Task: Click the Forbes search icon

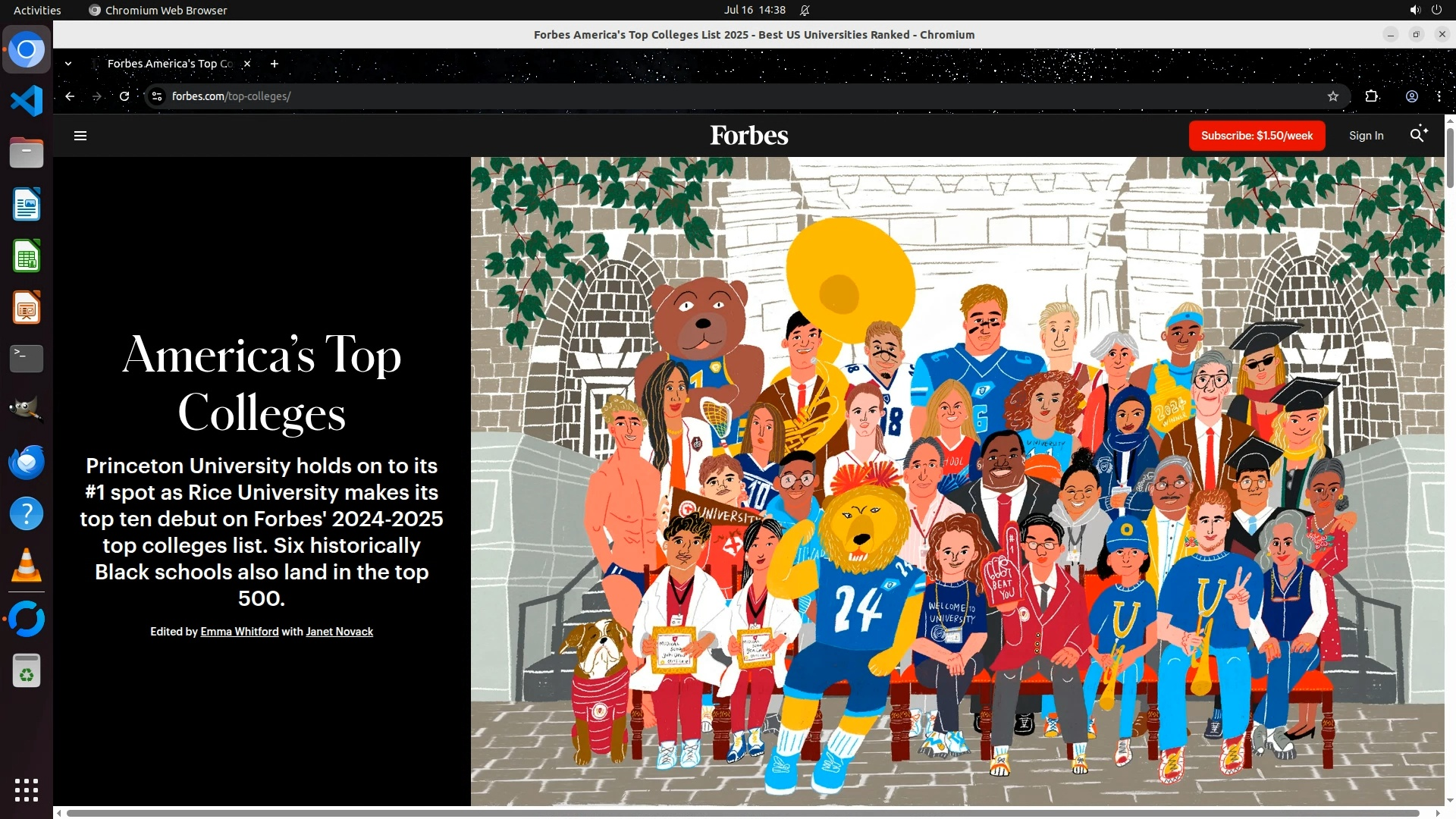Action: click(1418, 135)
